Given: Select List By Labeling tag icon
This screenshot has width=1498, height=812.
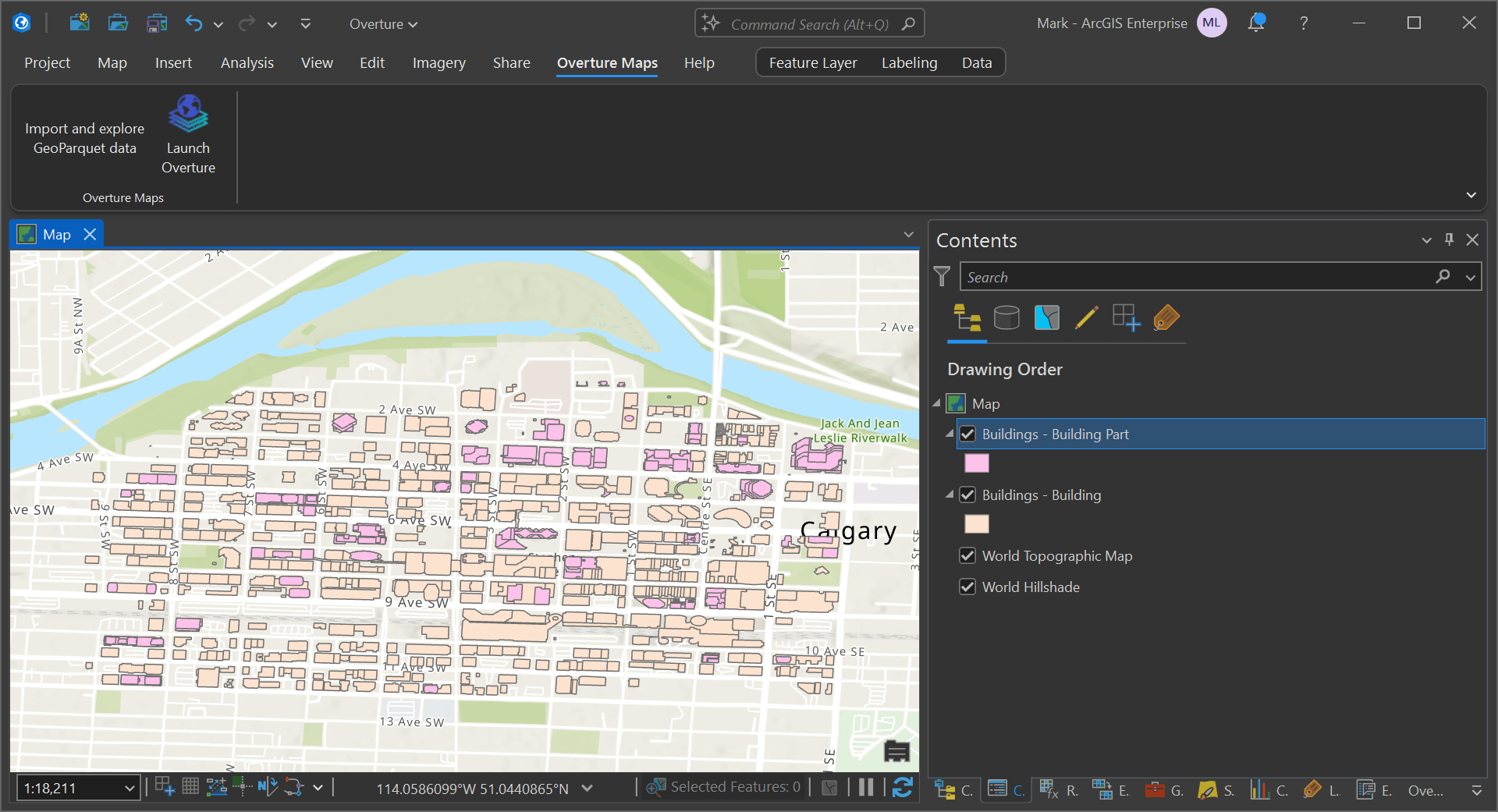Looking at the screenshot, I should click(x=1166, y=318).
